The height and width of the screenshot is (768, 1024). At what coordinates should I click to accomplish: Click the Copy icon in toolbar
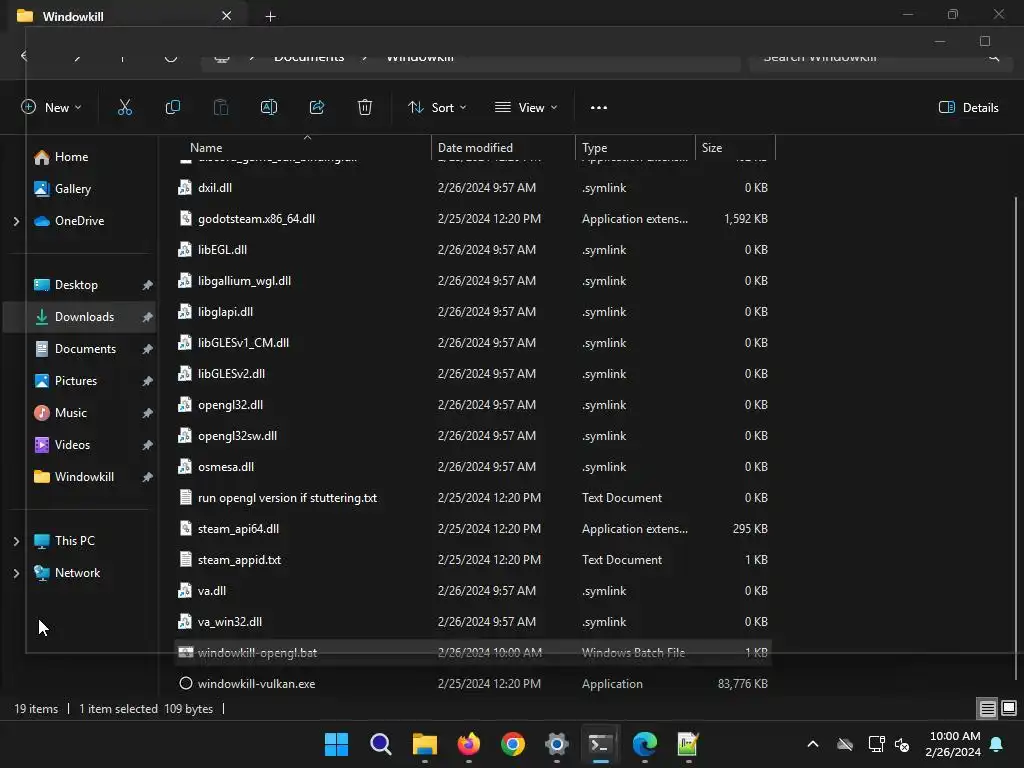172,108
